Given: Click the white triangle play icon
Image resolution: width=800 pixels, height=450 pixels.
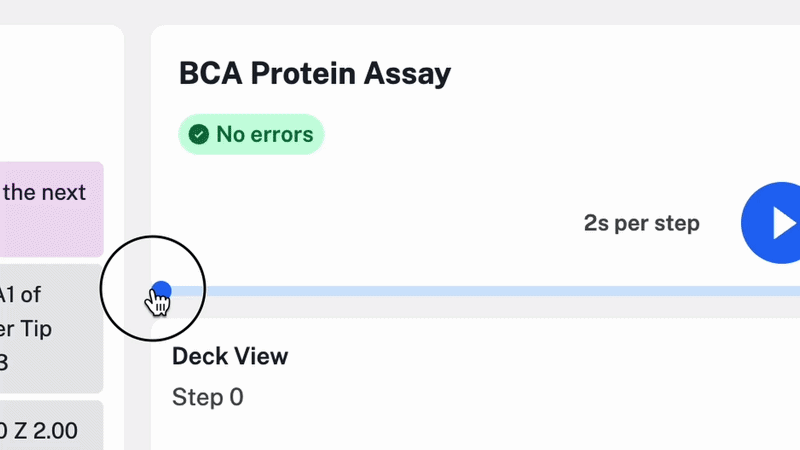Looking at the screenshot, I should 784,224.
